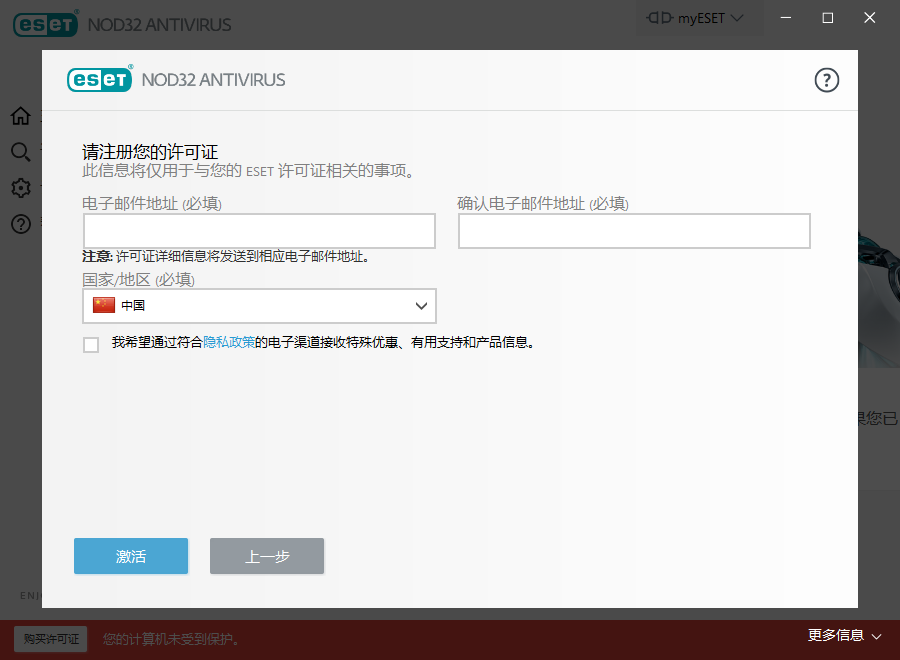Click the China flag in country field

coord(104,305)
